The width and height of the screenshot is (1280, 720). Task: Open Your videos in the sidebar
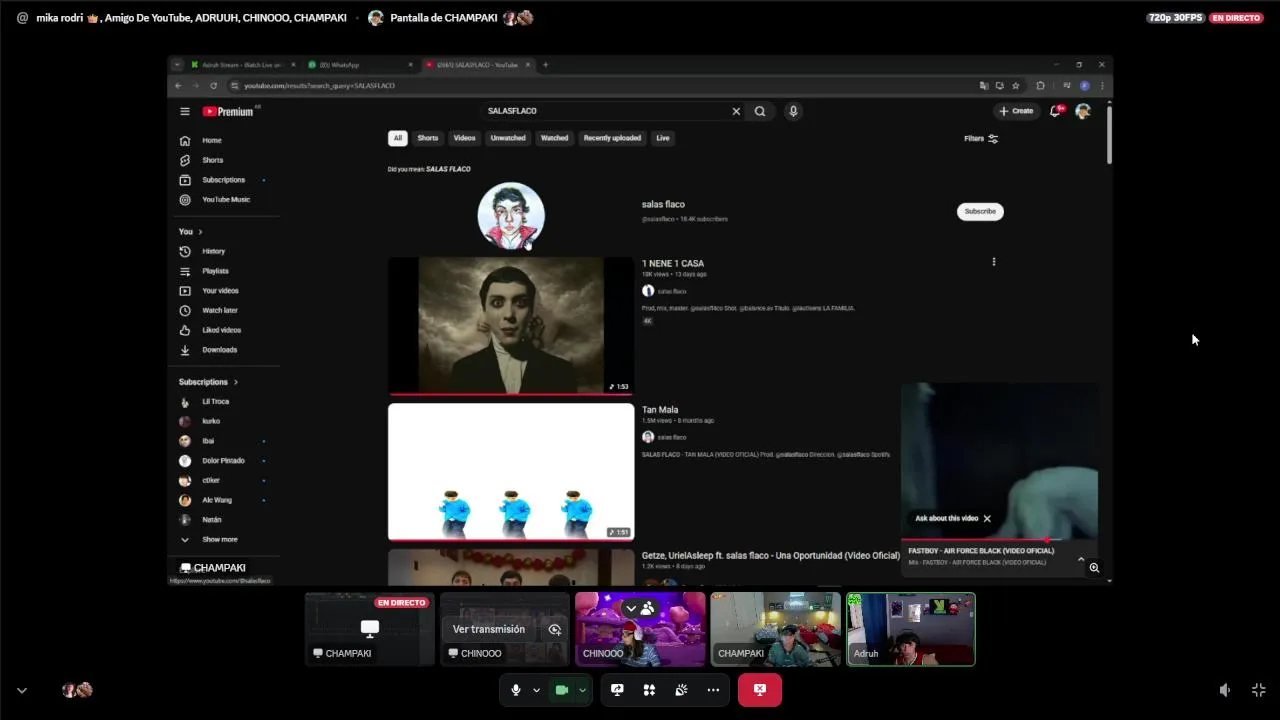coord(219,291)
